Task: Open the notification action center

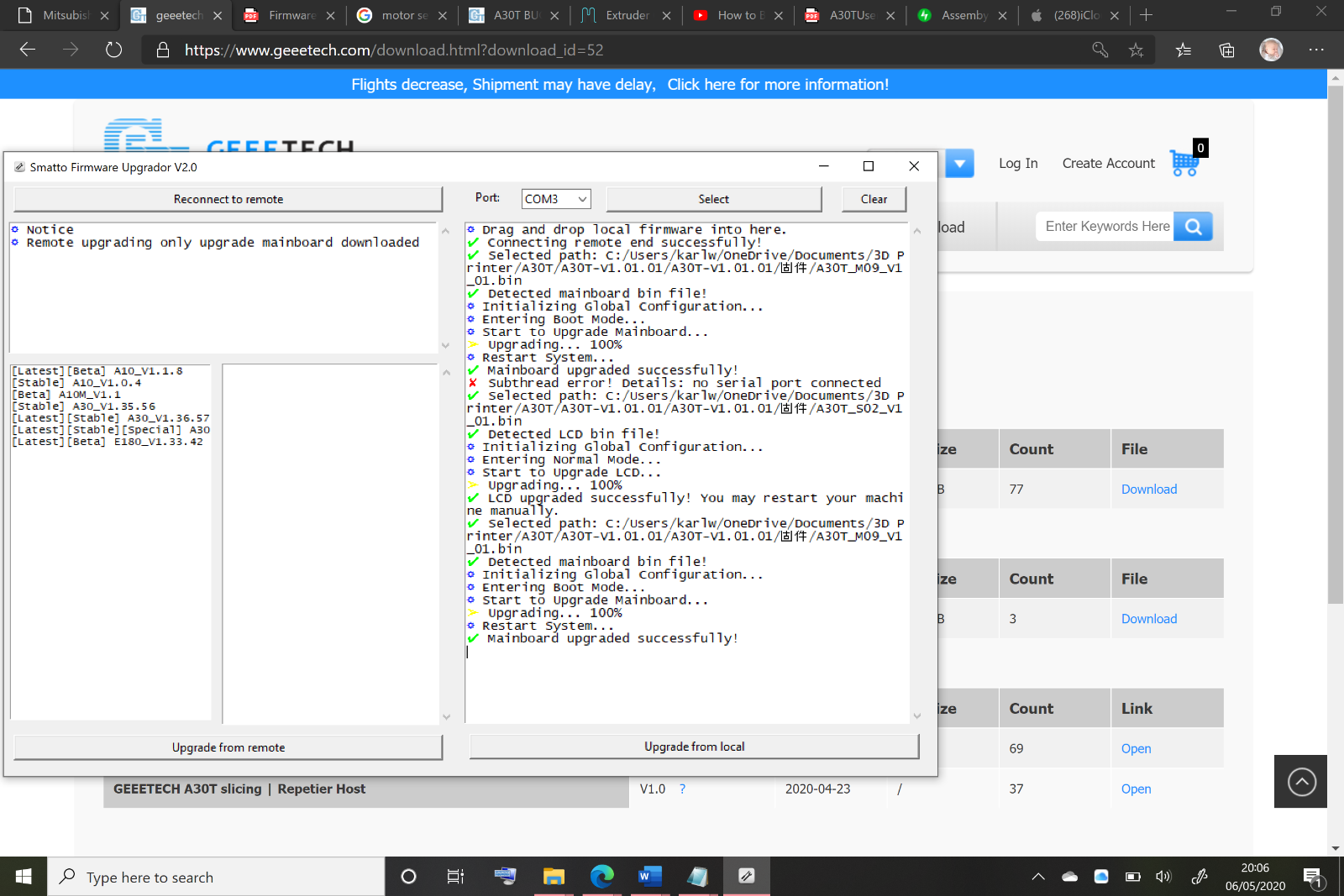Action: pos(1314,878)
